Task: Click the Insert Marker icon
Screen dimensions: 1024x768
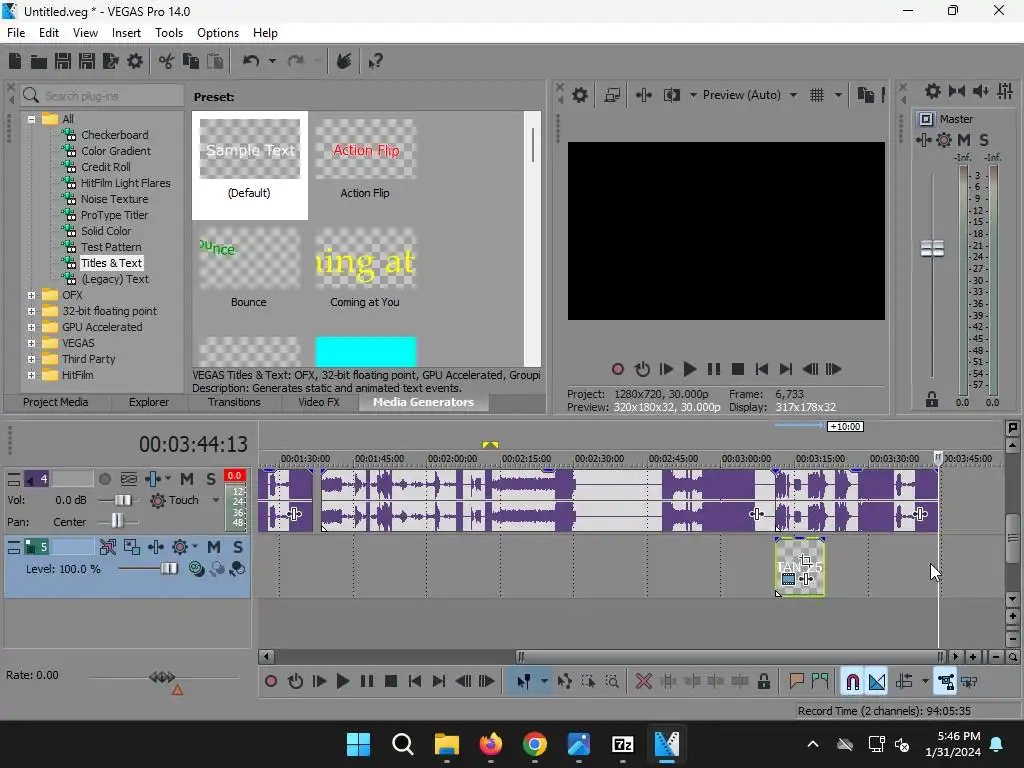Action: (x=796, y=682)
